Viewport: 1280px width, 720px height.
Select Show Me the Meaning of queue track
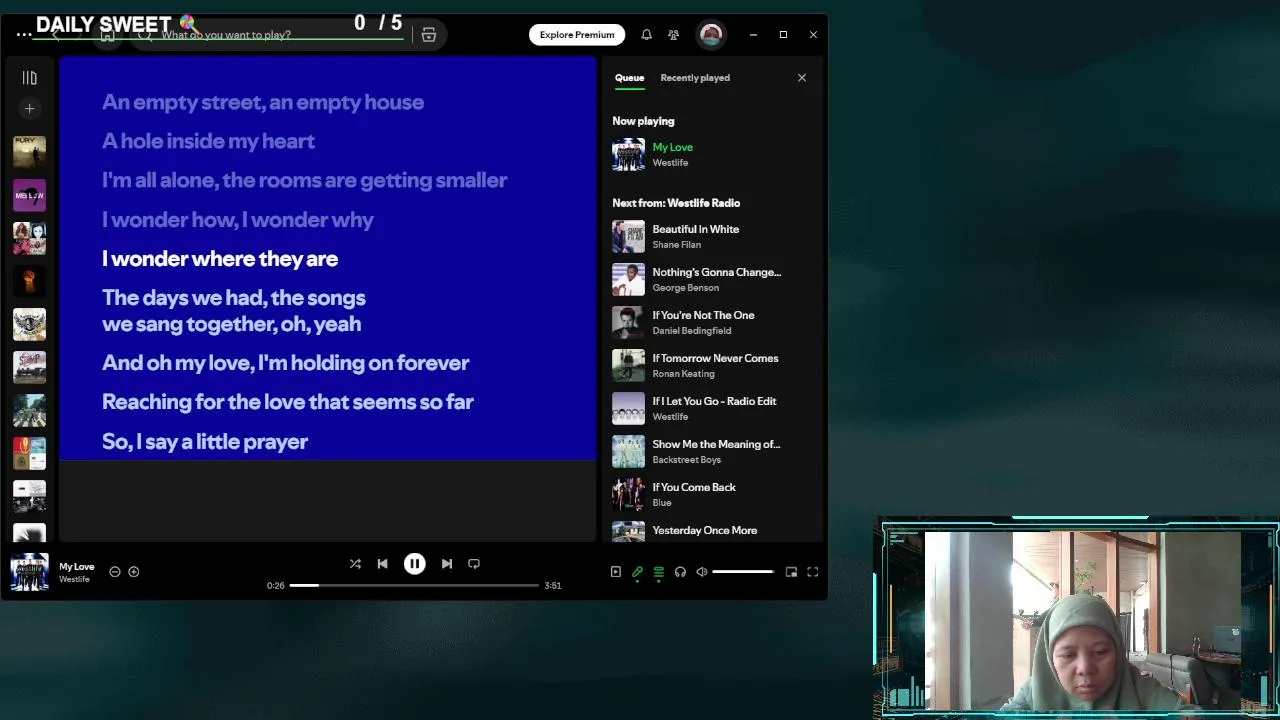711,452
